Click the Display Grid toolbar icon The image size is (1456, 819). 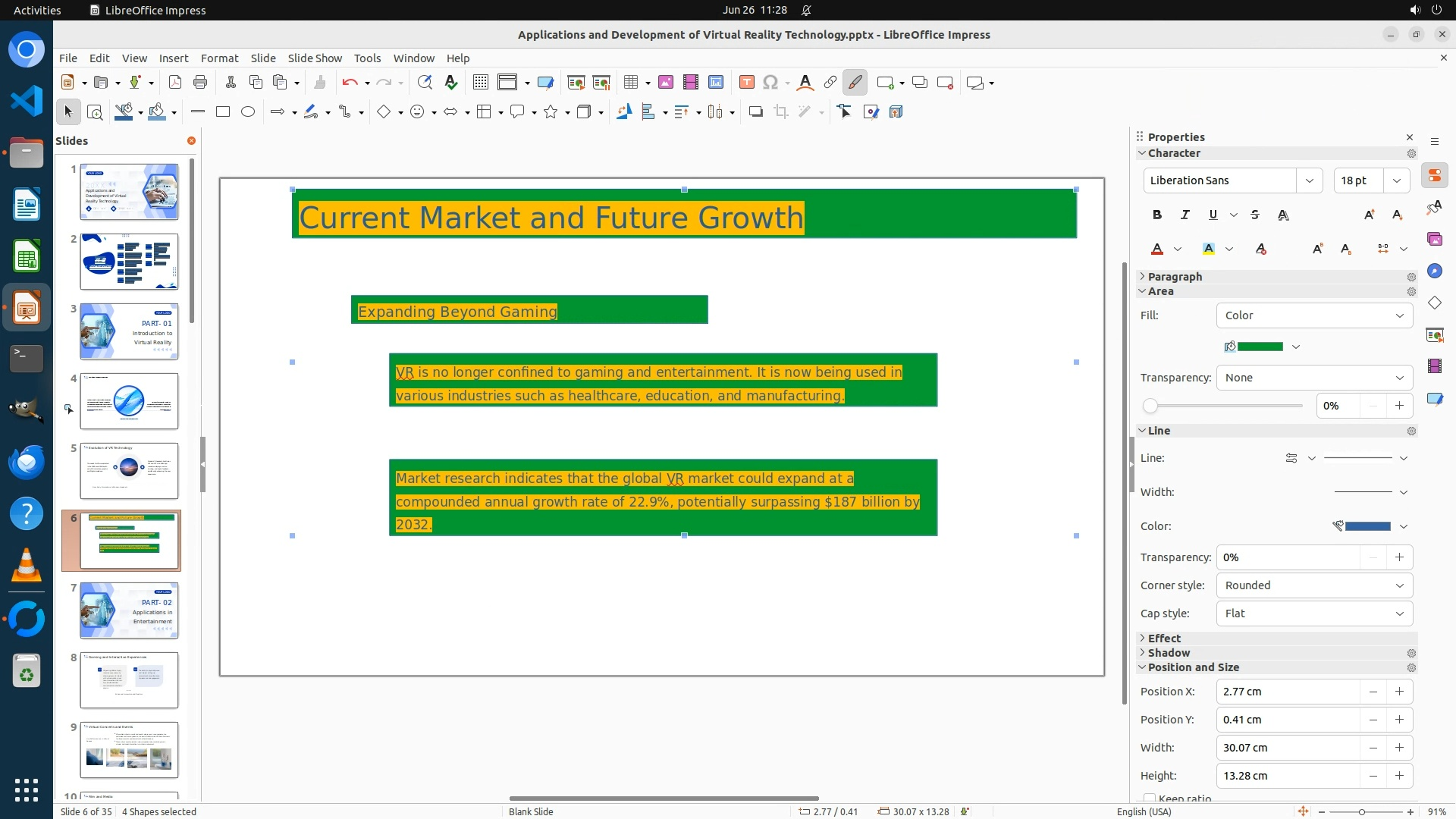pyautogui.click(x=480, y=83)
